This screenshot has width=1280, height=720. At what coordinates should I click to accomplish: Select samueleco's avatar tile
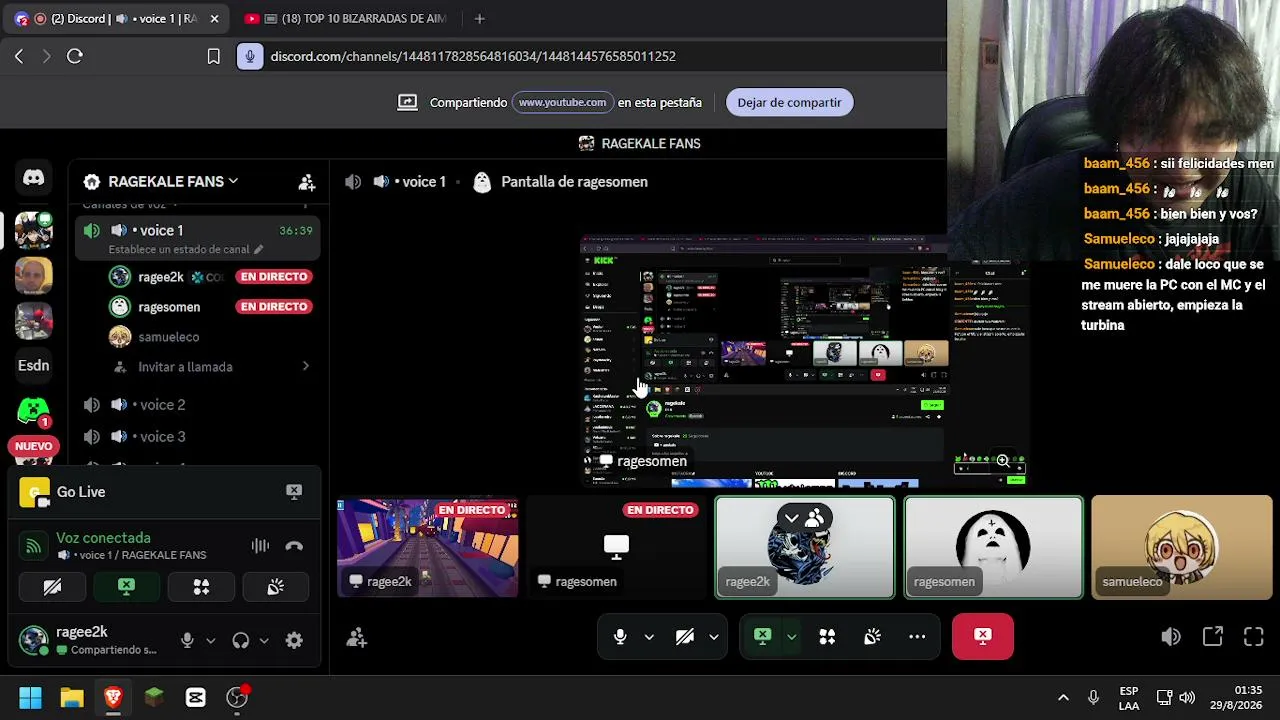click(1181, 548)
